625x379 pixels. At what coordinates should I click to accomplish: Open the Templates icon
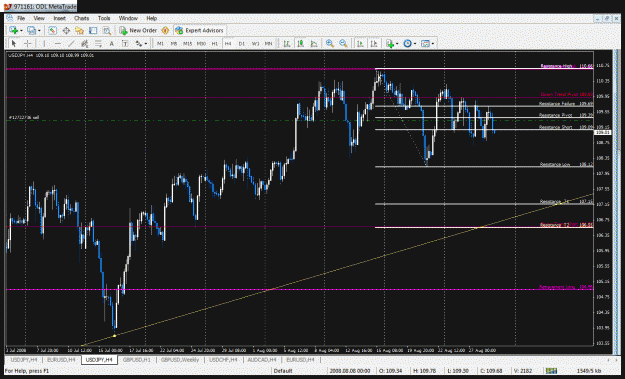click(x=425, y=43)
